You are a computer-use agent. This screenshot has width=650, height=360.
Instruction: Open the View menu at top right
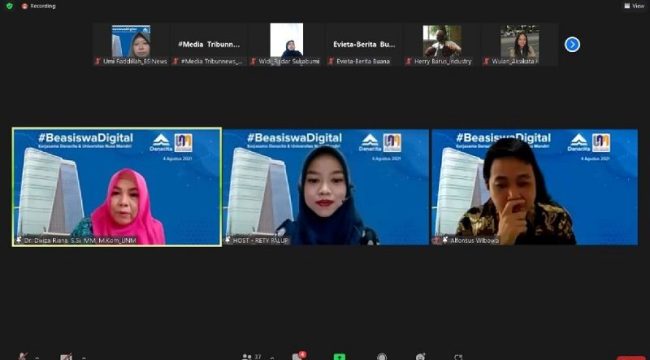(634, 6)
